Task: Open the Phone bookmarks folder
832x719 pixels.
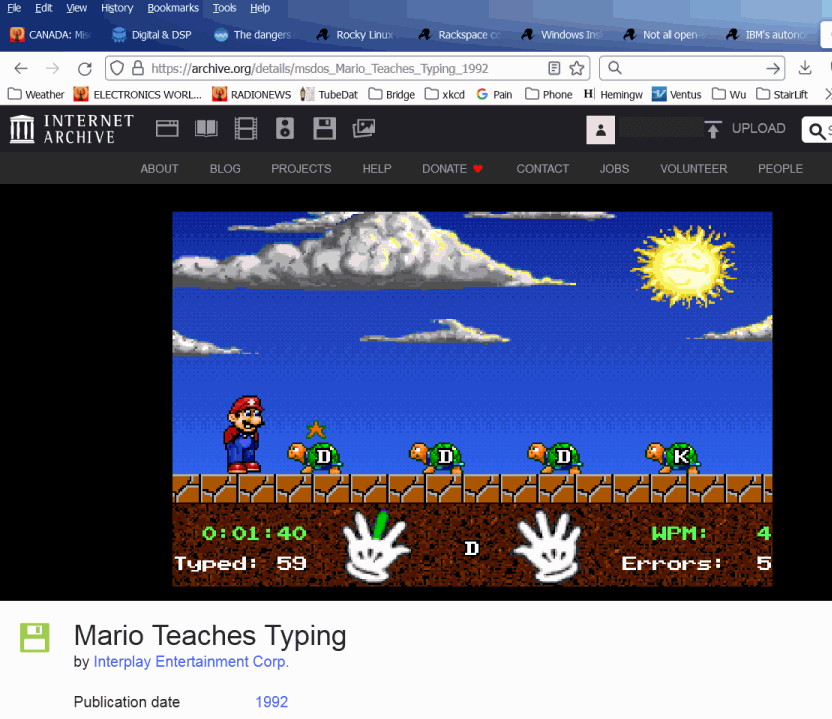Action: [549, 94]
